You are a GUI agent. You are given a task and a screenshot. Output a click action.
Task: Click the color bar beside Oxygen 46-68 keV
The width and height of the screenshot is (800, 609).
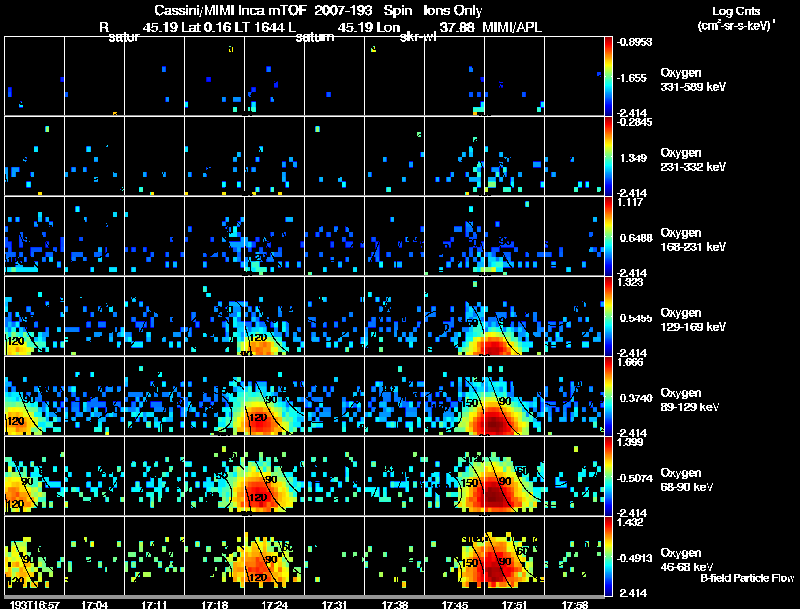pyautogui.click(x=608, y=556)
